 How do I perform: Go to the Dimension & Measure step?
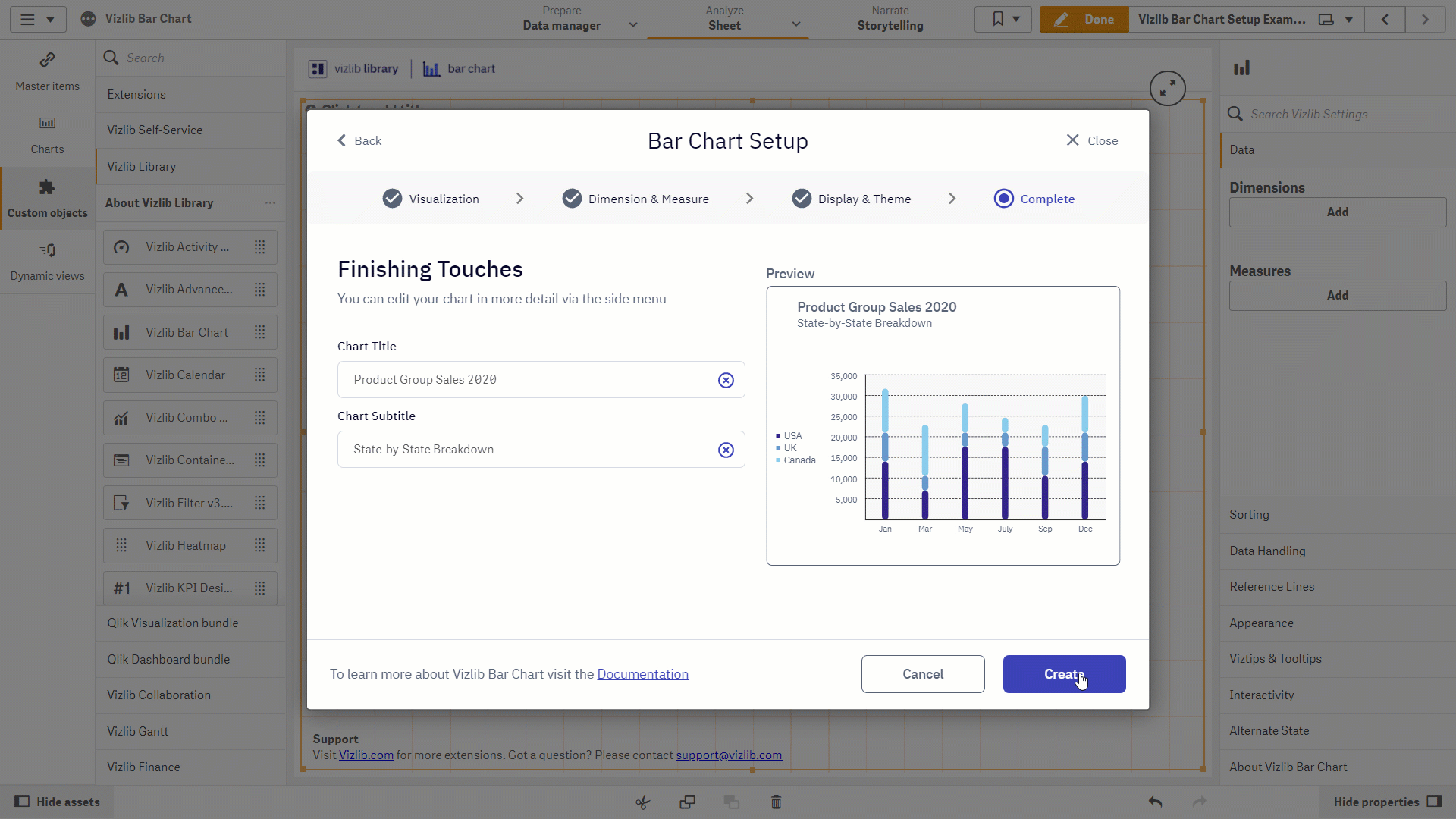(x=635, y=199)
